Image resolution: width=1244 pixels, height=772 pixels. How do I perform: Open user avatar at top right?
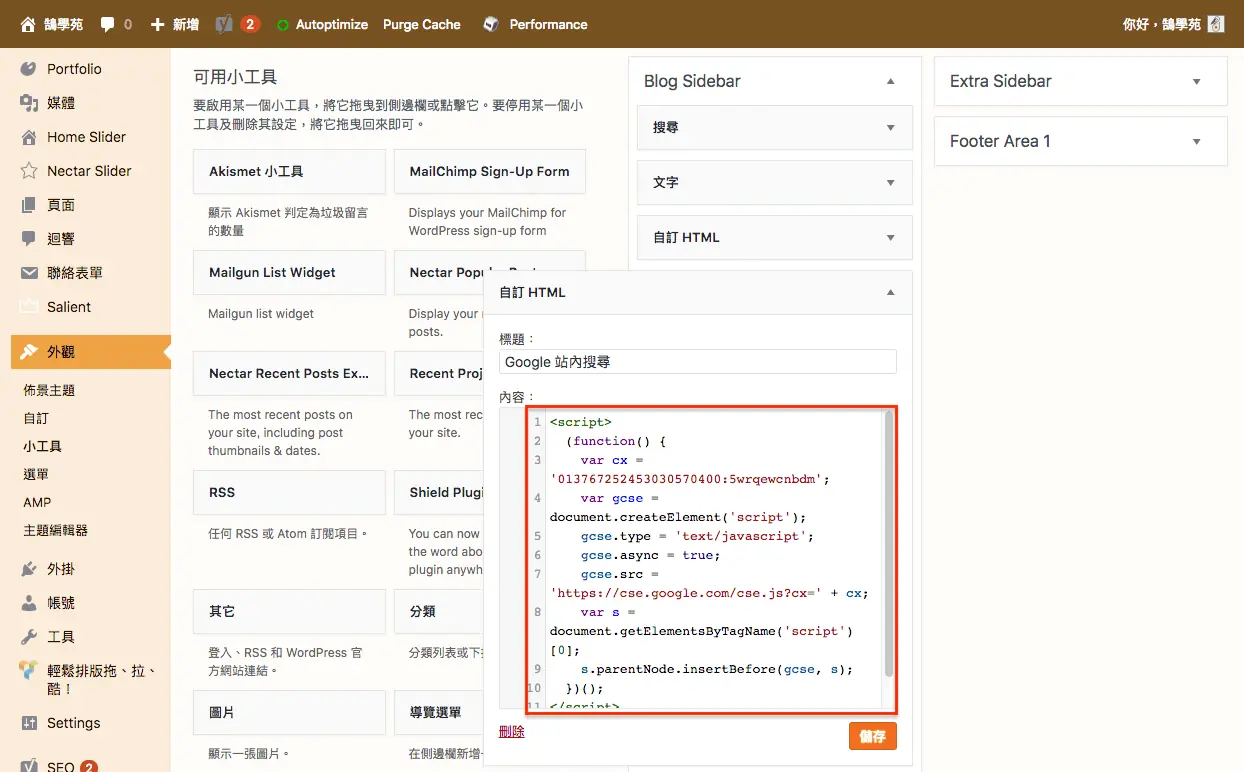point(1216,24)
